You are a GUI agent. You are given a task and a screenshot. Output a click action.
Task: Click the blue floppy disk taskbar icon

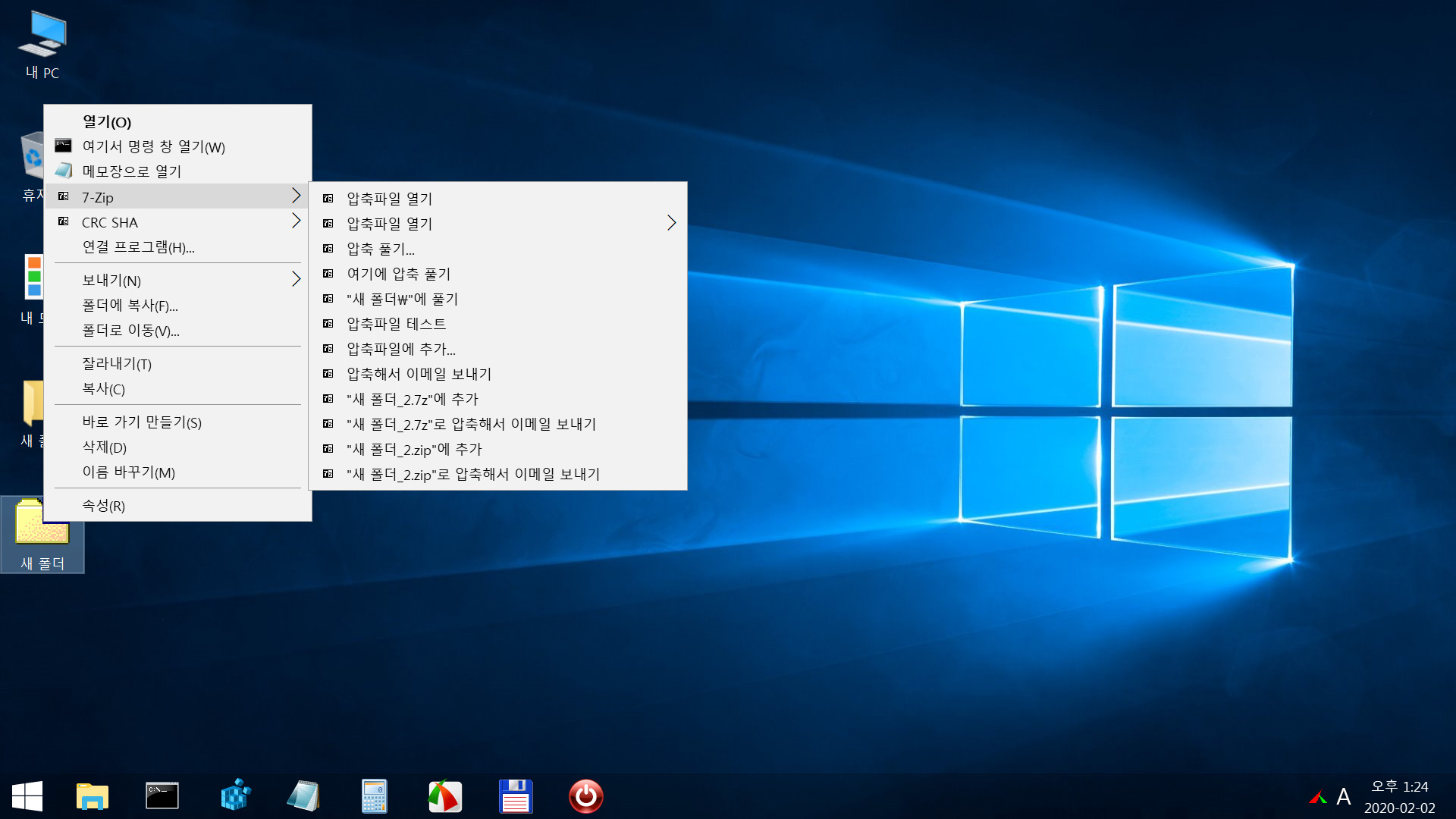click(516, 796)
